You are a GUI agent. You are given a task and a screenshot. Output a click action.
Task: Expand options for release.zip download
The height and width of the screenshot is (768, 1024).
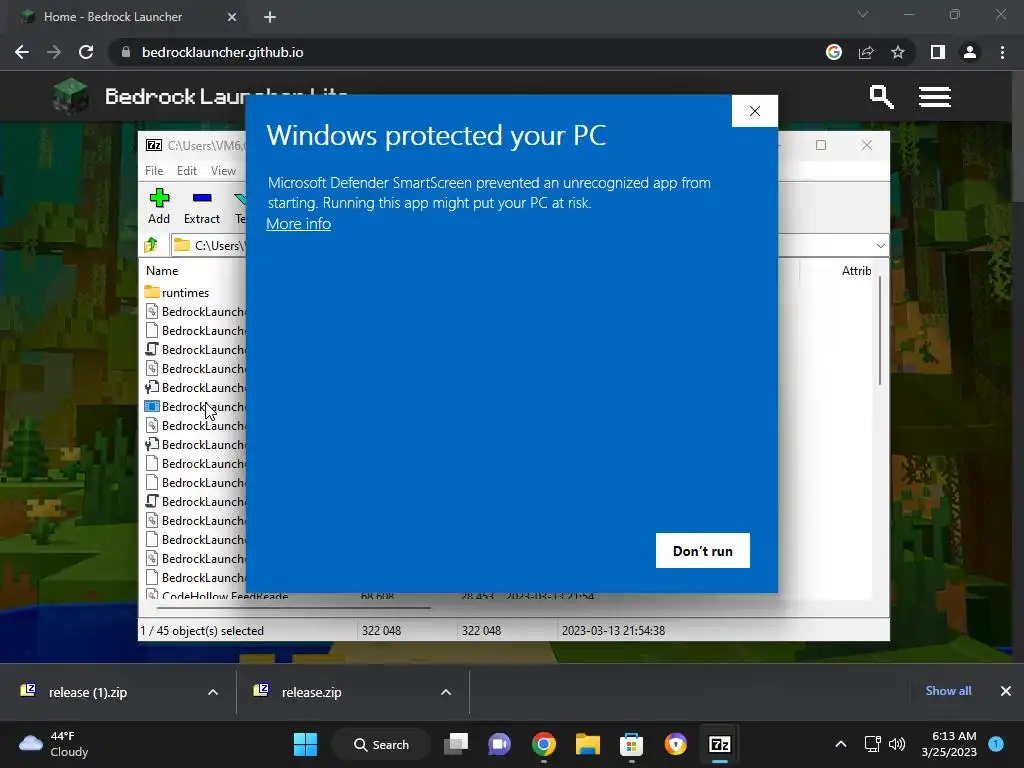coord(446,692)
